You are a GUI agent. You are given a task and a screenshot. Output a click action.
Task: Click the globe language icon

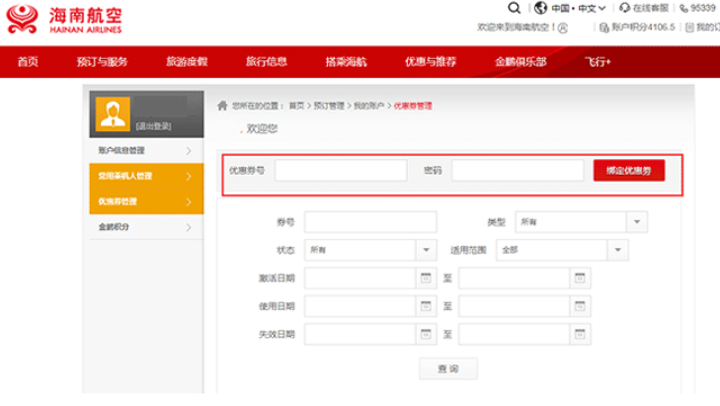tap(541, 8)
